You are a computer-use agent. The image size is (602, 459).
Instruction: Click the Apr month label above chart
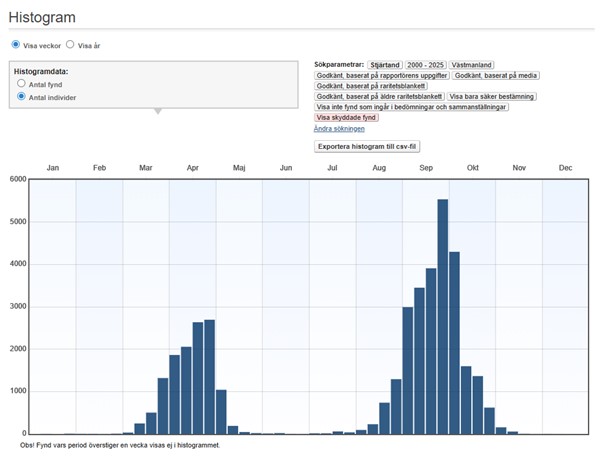pyautogui.click(x=192, y=168)
